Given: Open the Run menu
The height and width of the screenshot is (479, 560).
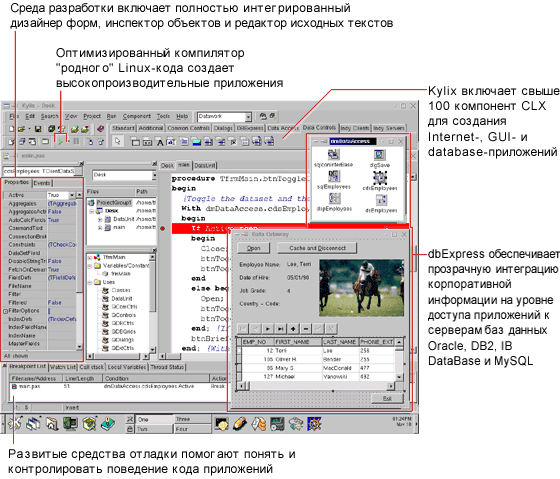Looking at the screenshot, I should coord(111,116).
